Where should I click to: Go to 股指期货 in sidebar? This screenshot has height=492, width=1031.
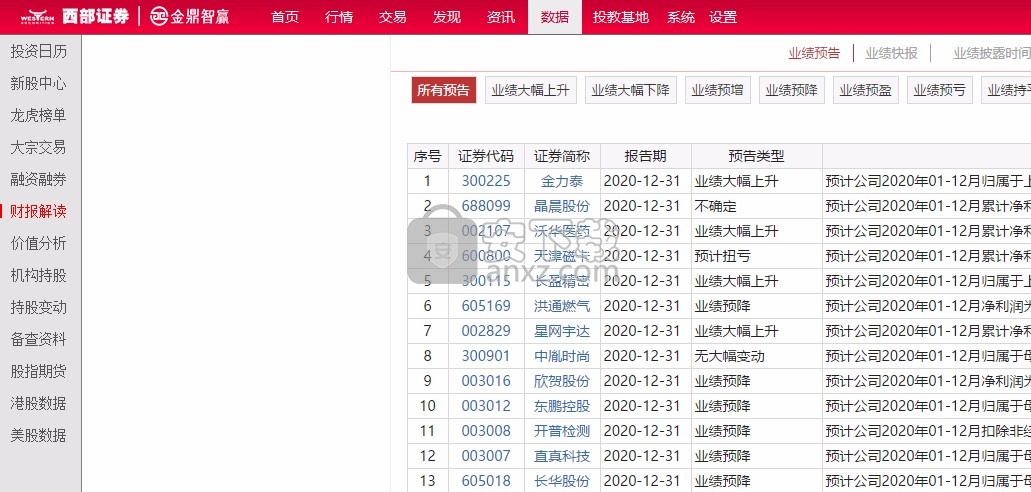point(39,371)
